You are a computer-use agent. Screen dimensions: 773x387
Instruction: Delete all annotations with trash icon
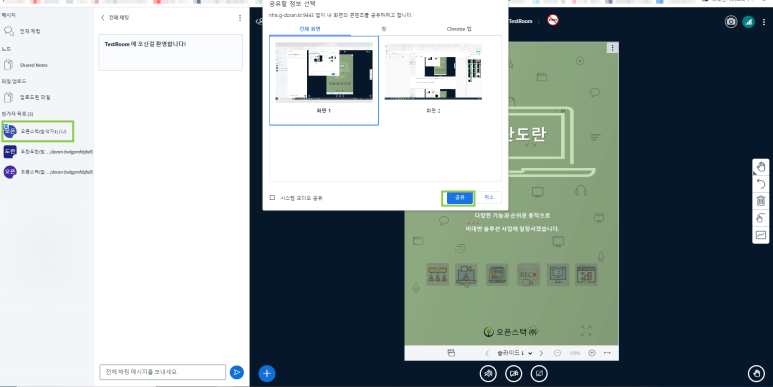pos(761,201)
